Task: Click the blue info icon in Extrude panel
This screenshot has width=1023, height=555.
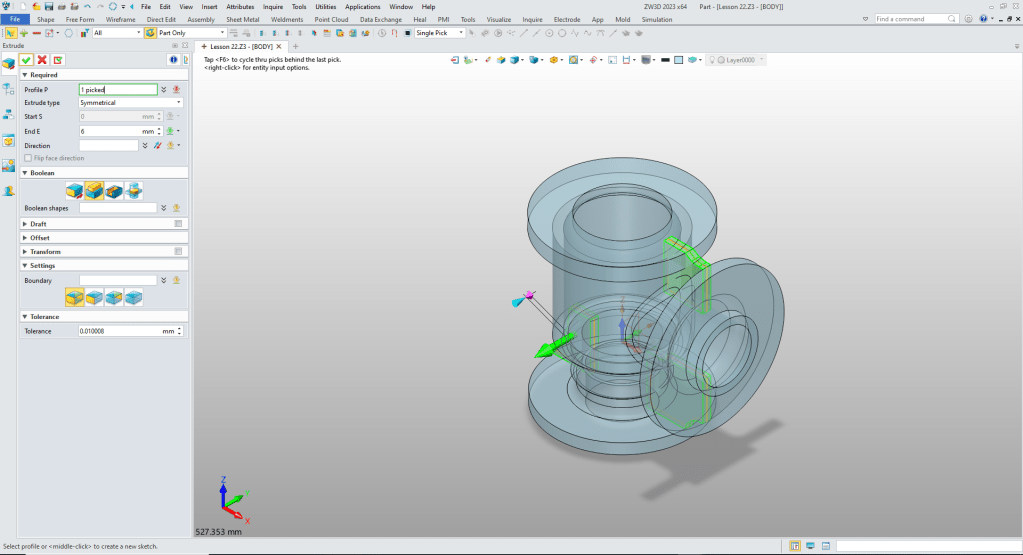Action: [172, 60]
